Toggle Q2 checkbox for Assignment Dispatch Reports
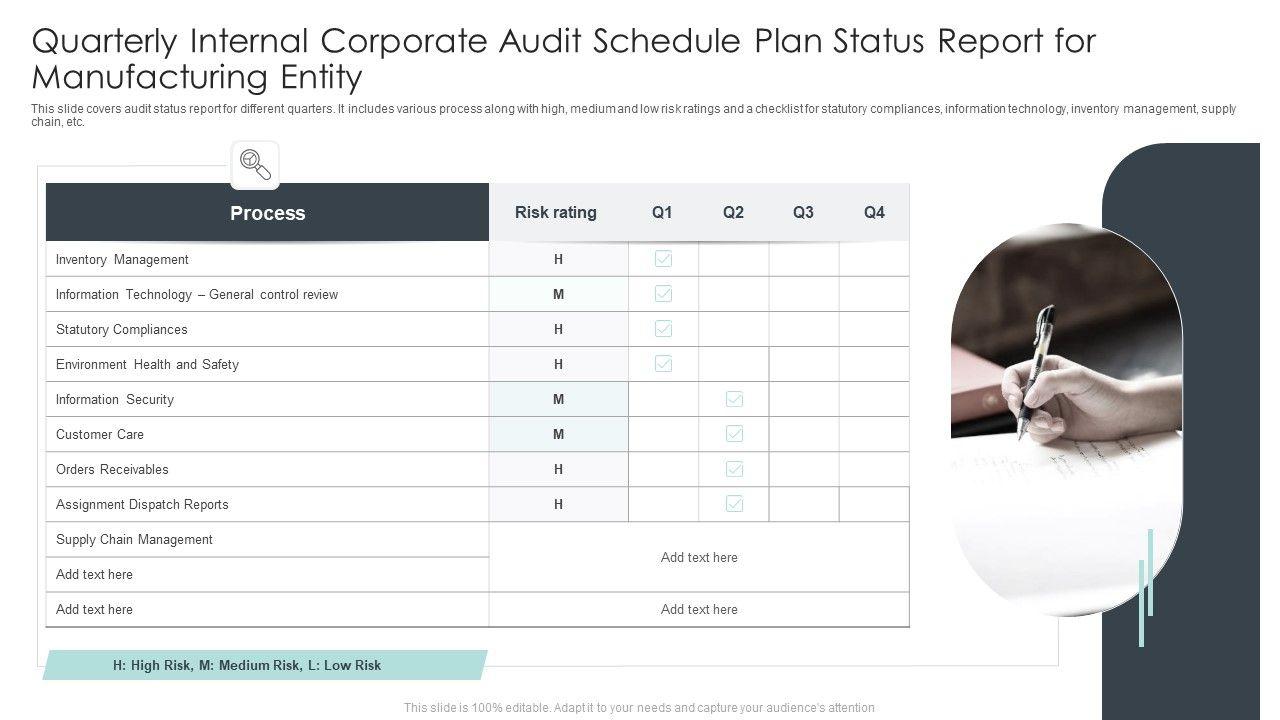This screenshot has height=720, width=1280. coord(734,504)
